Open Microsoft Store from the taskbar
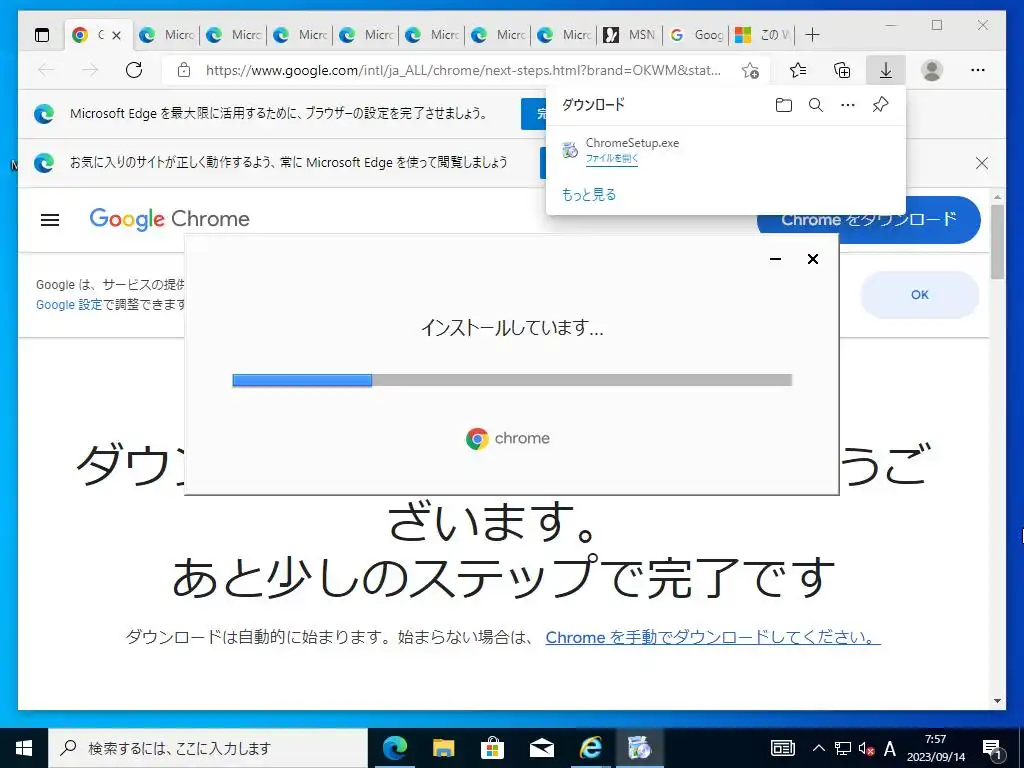Viewport: 1024px width, 768px height. click(x=492, y=748)
